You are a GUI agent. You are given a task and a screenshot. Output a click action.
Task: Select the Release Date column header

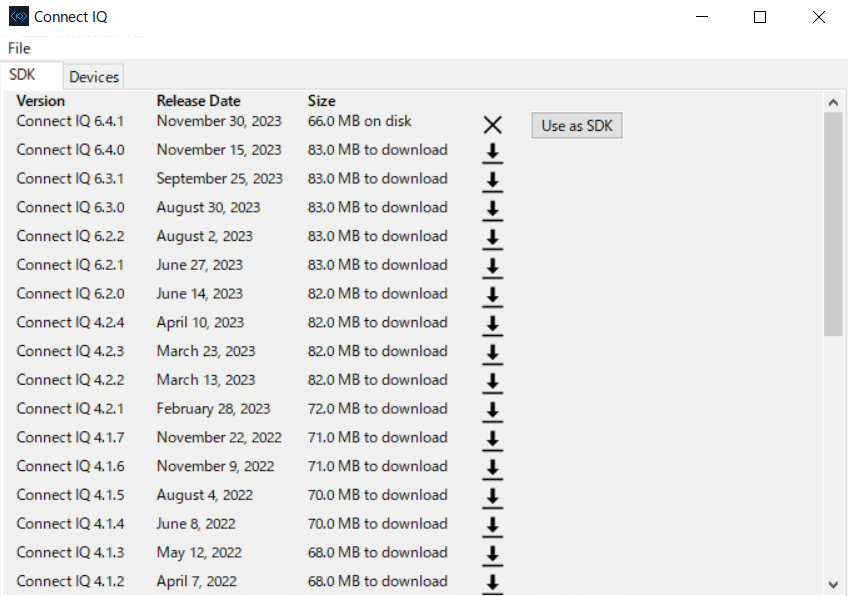point(198,101)
